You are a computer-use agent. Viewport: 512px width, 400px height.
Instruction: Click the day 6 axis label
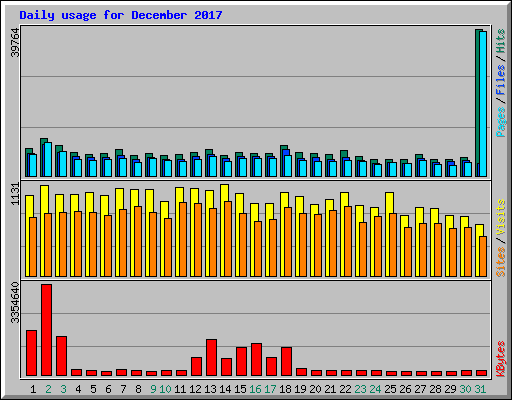(108, 389)
